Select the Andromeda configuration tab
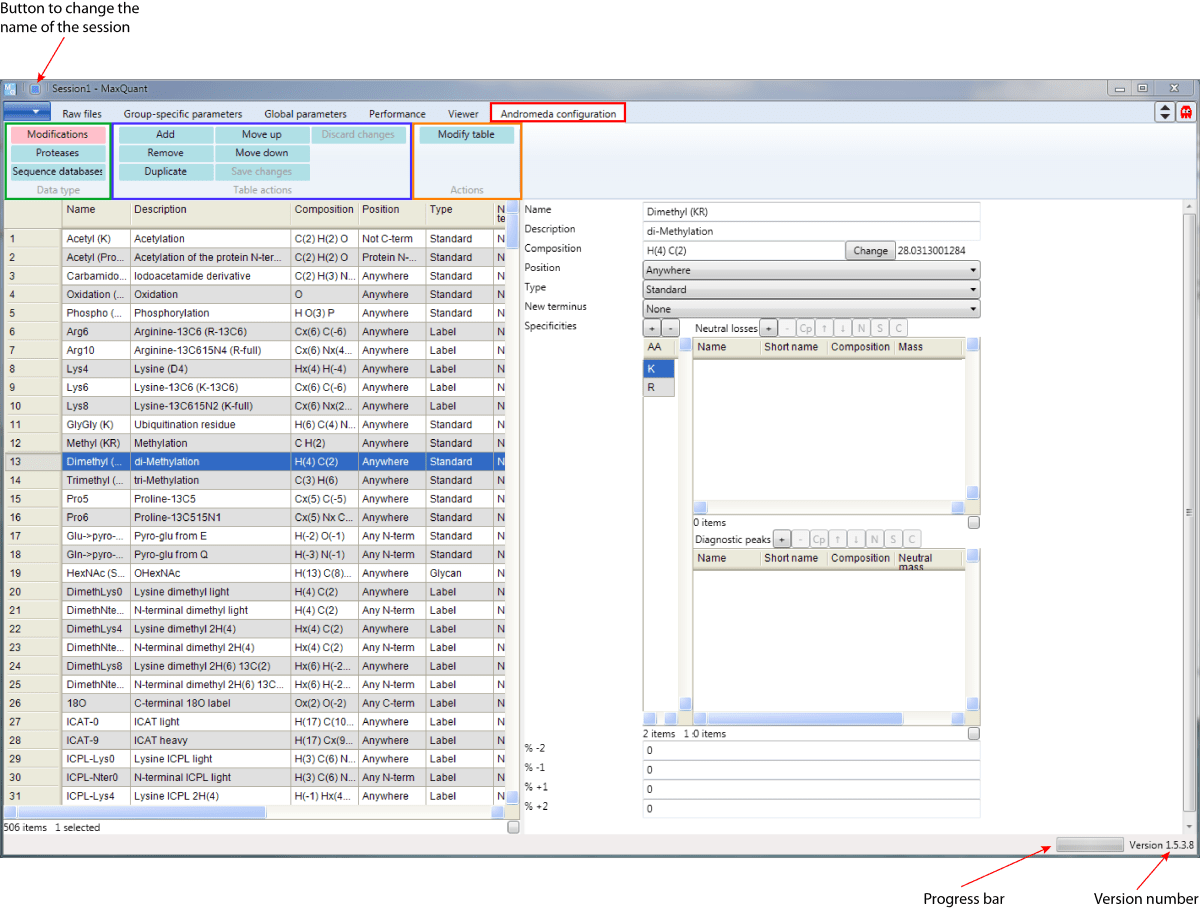 tap(558, 114)
